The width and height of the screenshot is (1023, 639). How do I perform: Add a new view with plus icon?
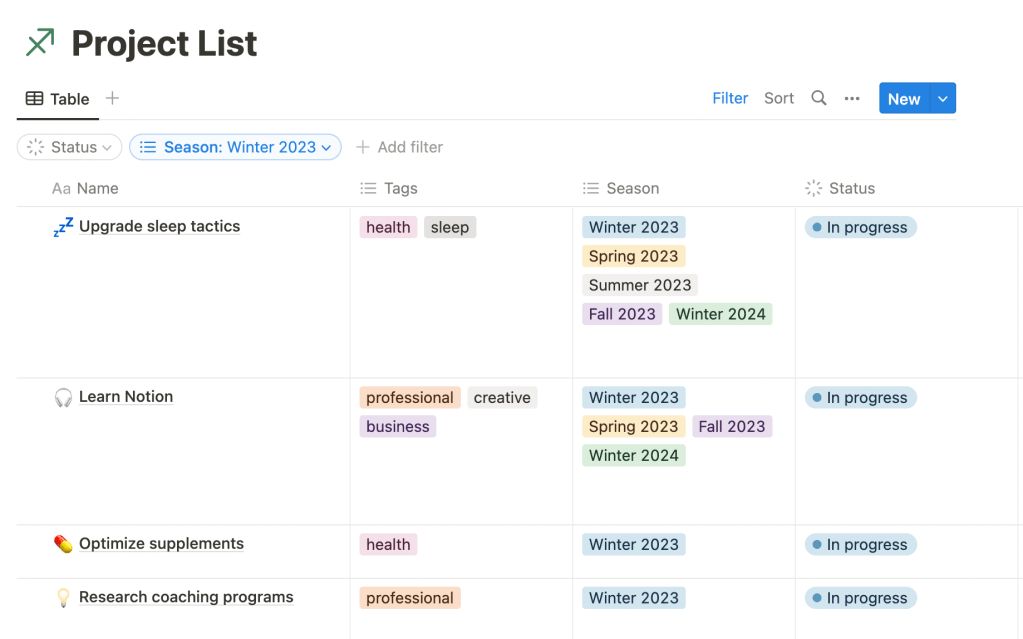[x=112, y=98]
